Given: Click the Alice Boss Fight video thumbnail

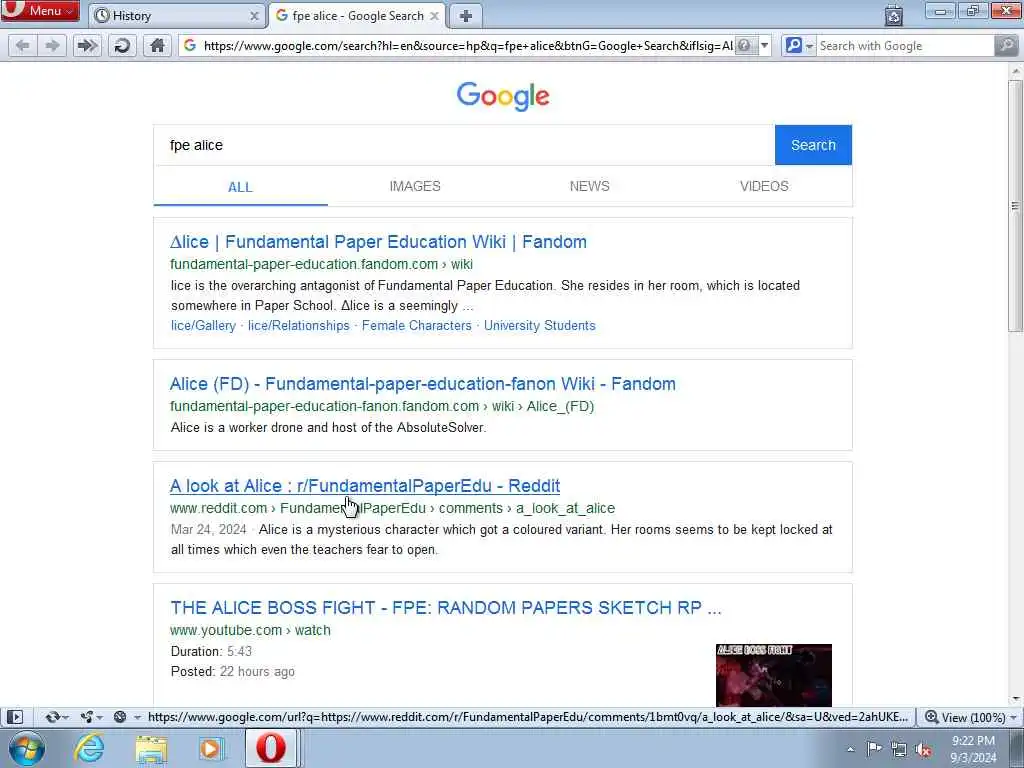Looking at the screenshot, I should pos(774,675).
